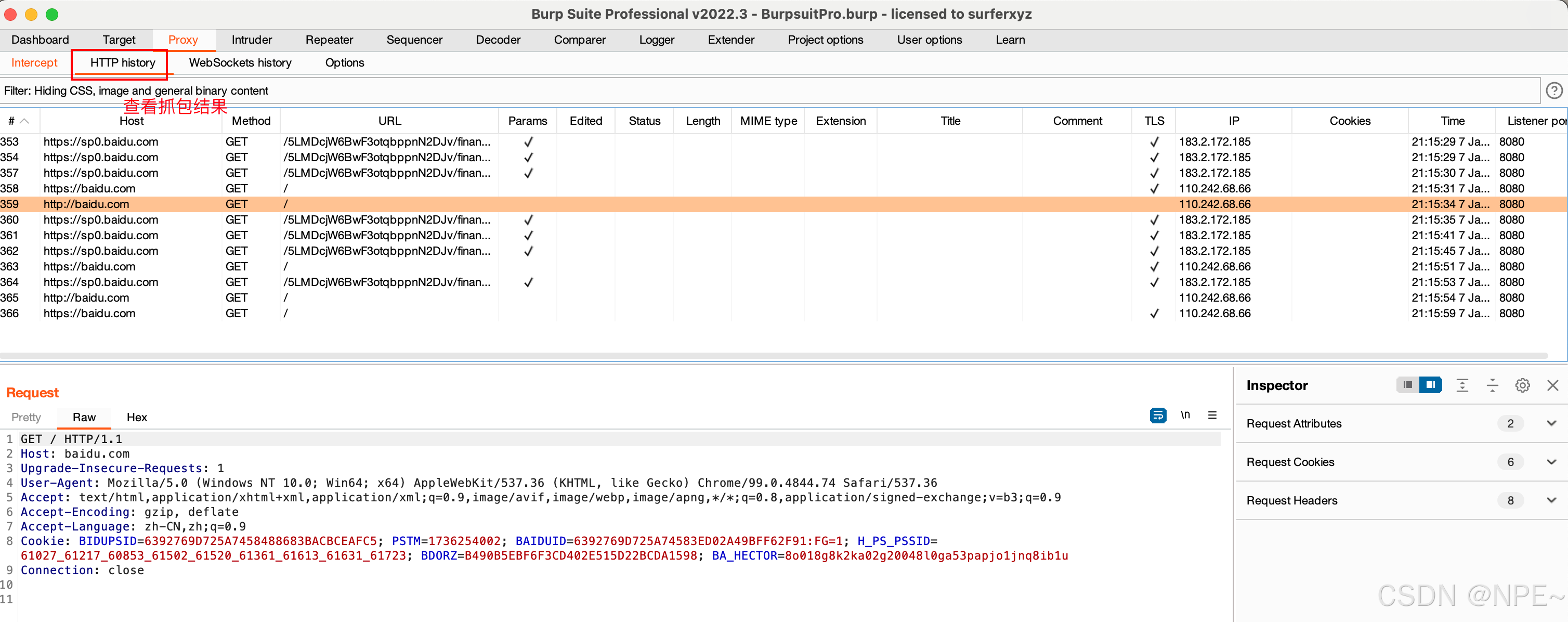Switch request view to Pretty

[x=26, y=418]
